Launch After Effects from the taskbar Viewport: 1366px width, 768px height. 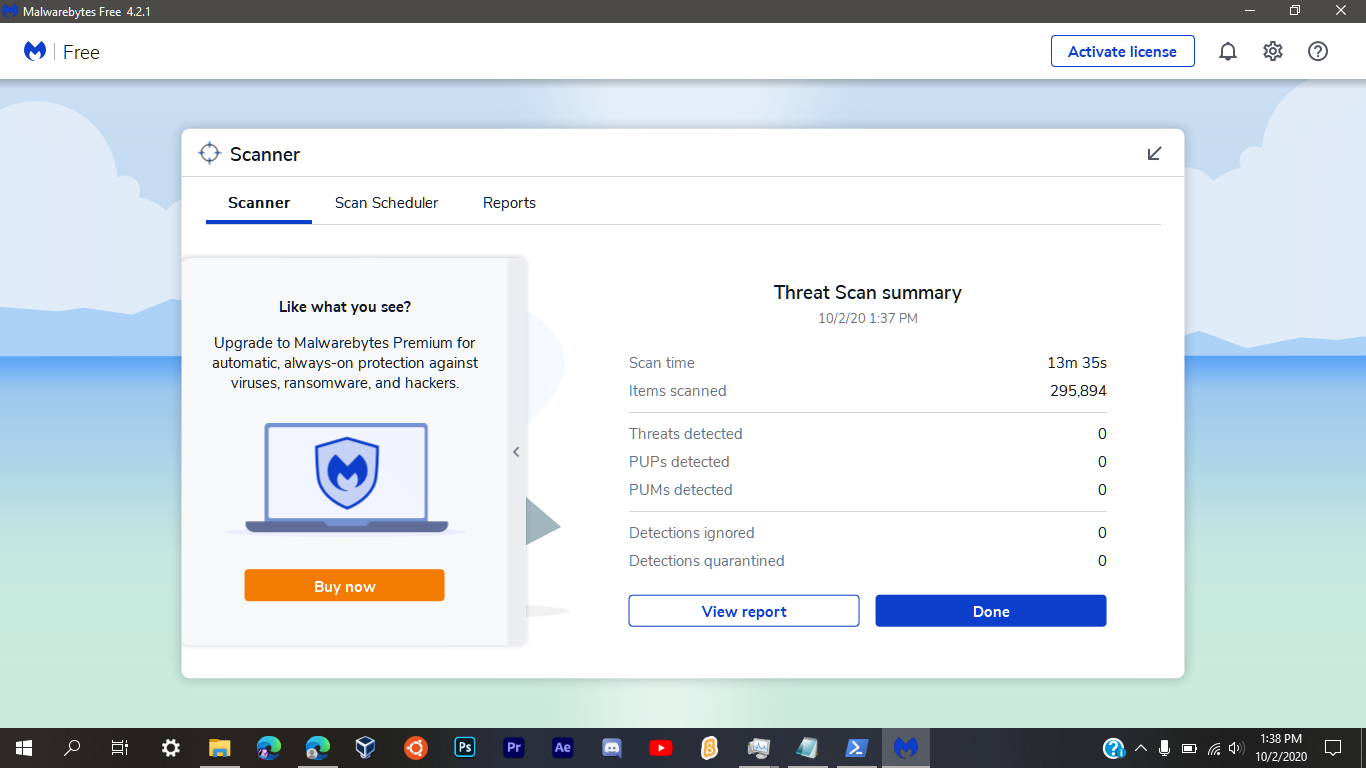563,748
